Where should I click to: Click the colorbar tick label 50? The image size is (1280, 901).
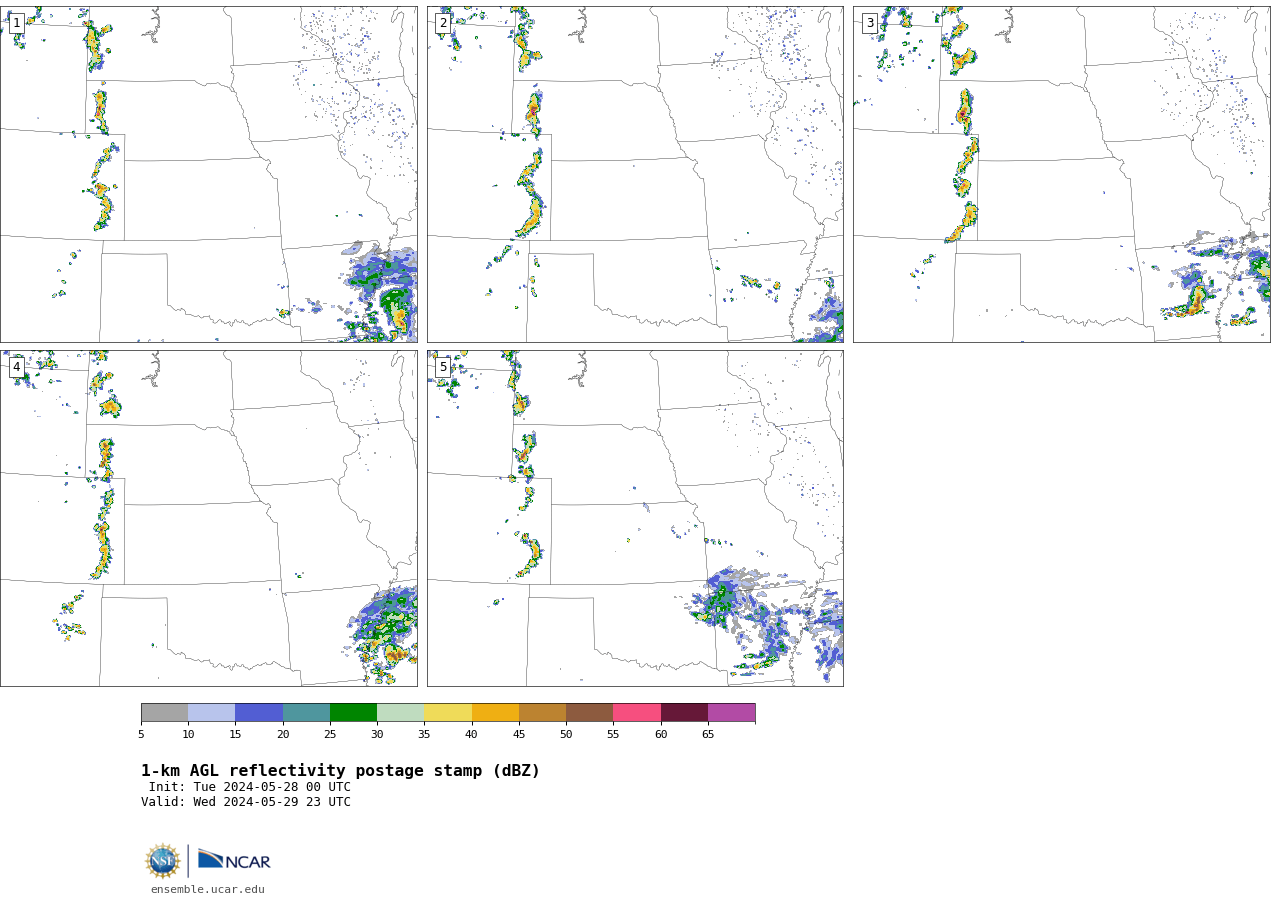click(566, 735)
